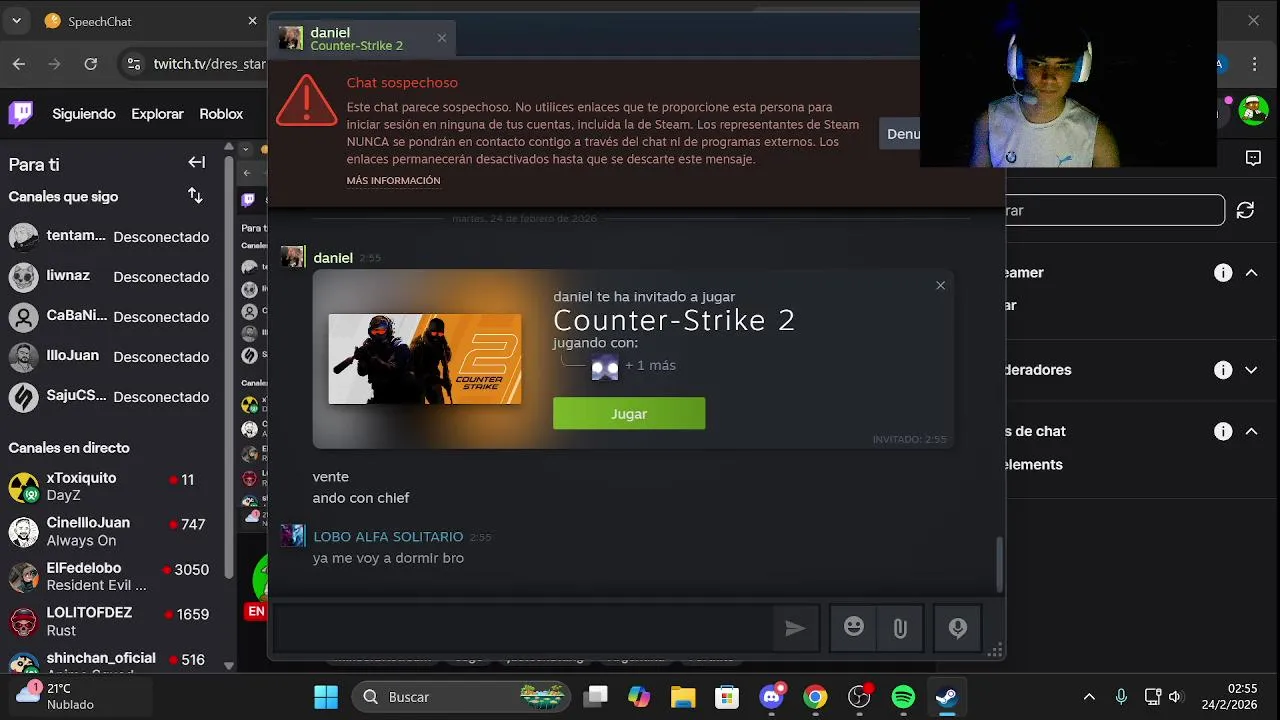This screenshot has height=720, width=1280.
Task: Close the daniel chat tab
Action: click(442, 38)
